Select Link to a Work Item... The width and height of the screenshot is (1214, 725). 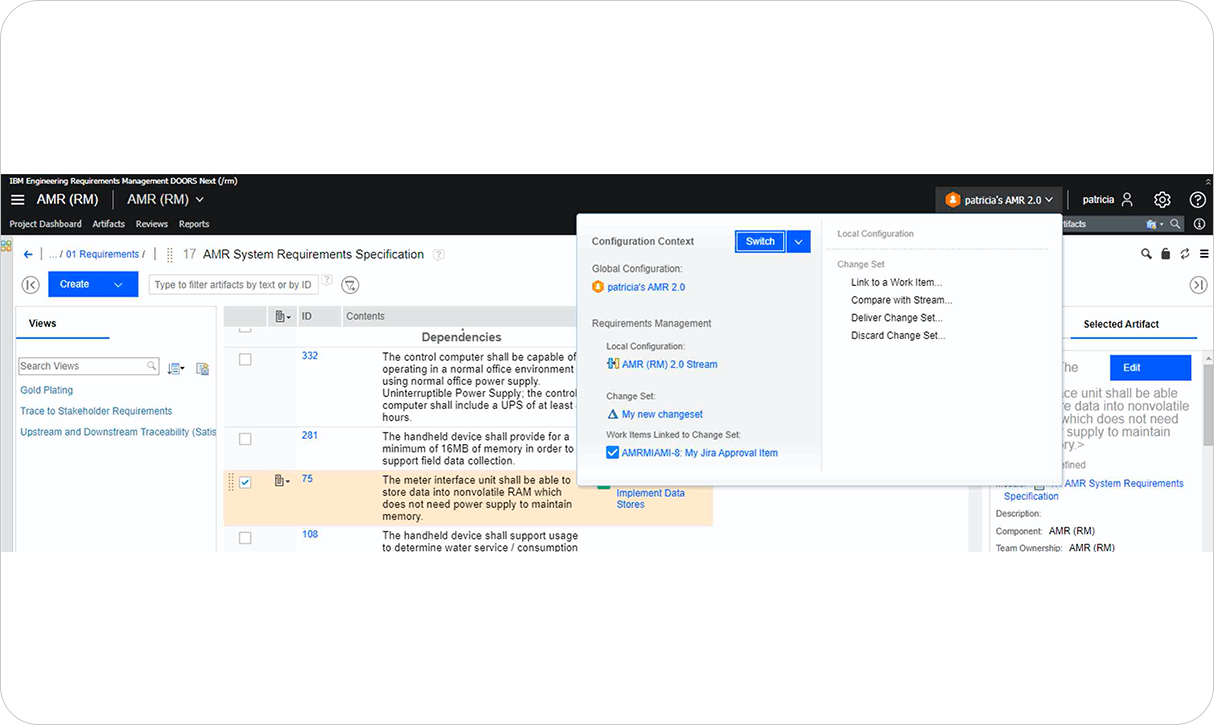[896, 283]
